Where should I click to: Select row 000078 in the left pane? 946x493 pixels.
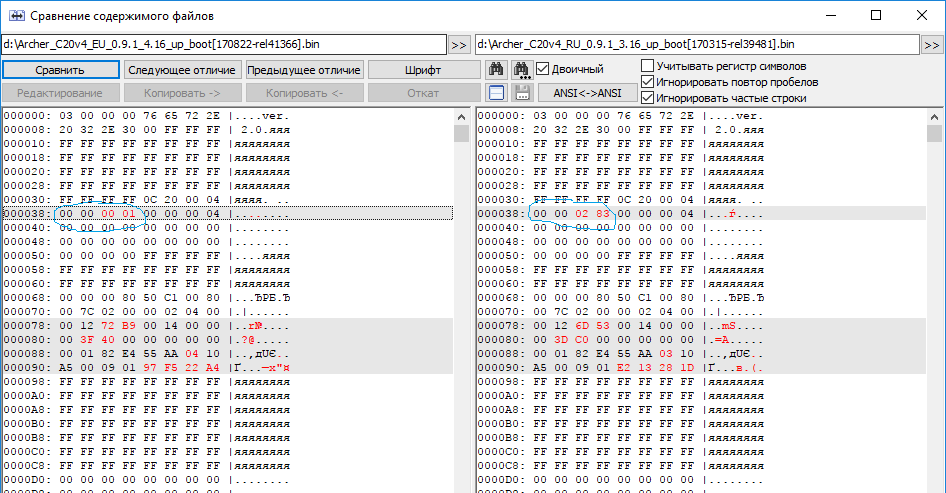227,326
